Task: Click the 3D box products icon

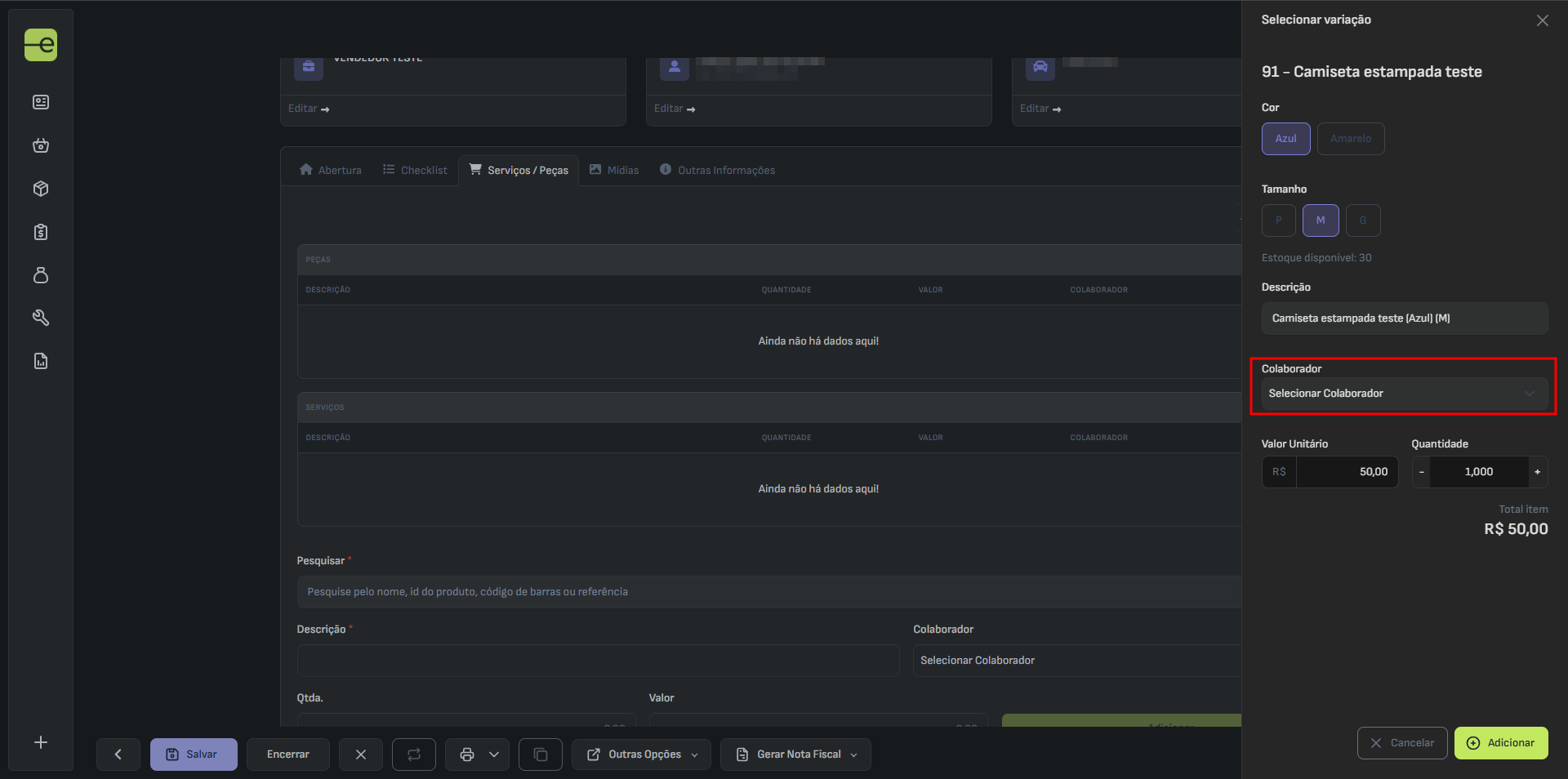Action: 41,189
